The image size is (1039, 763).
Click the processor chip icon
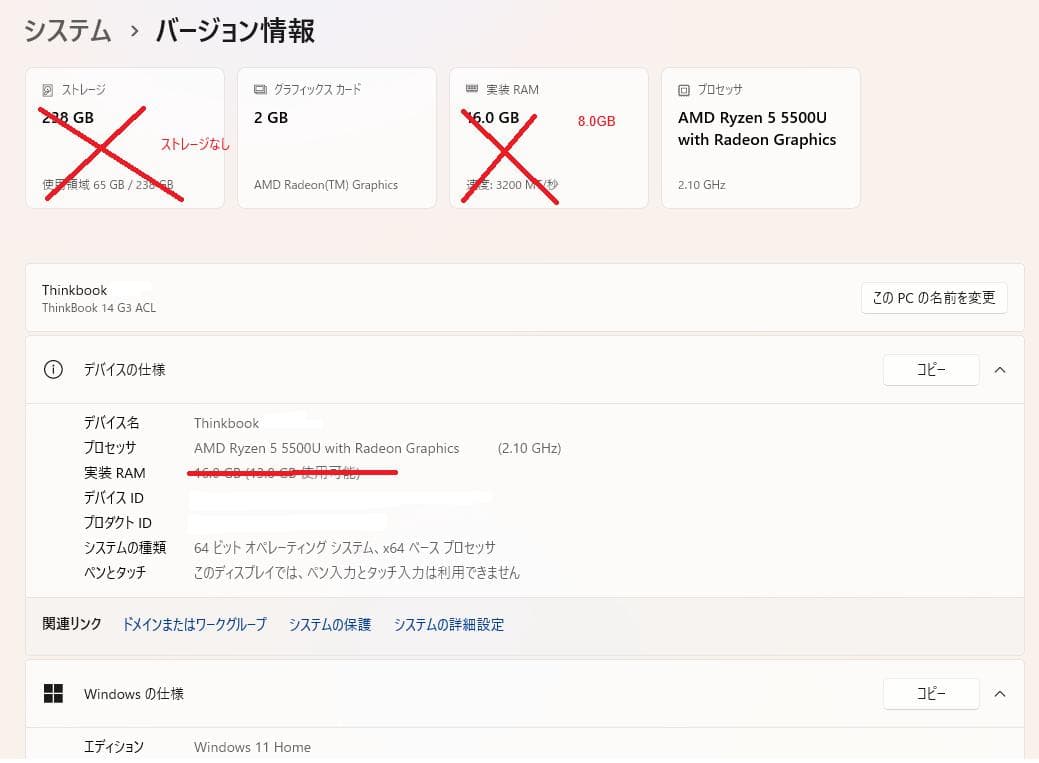point(684,90)
